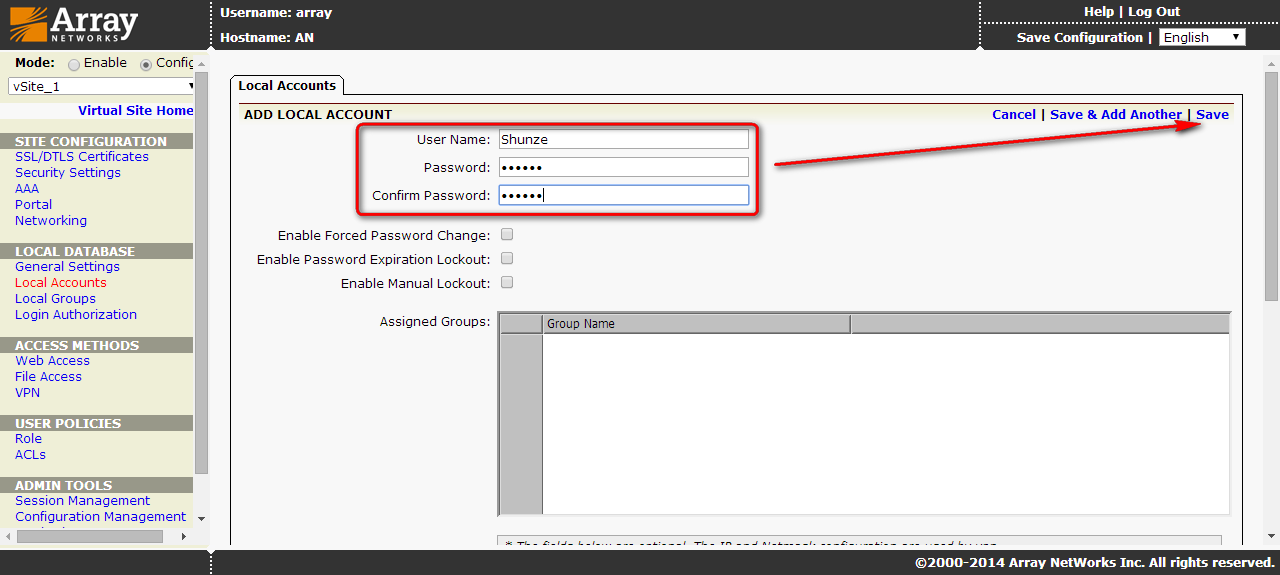Switch to the Local Accounts tab
Screen dimensions: 1280x575
[x=287, y=86]
